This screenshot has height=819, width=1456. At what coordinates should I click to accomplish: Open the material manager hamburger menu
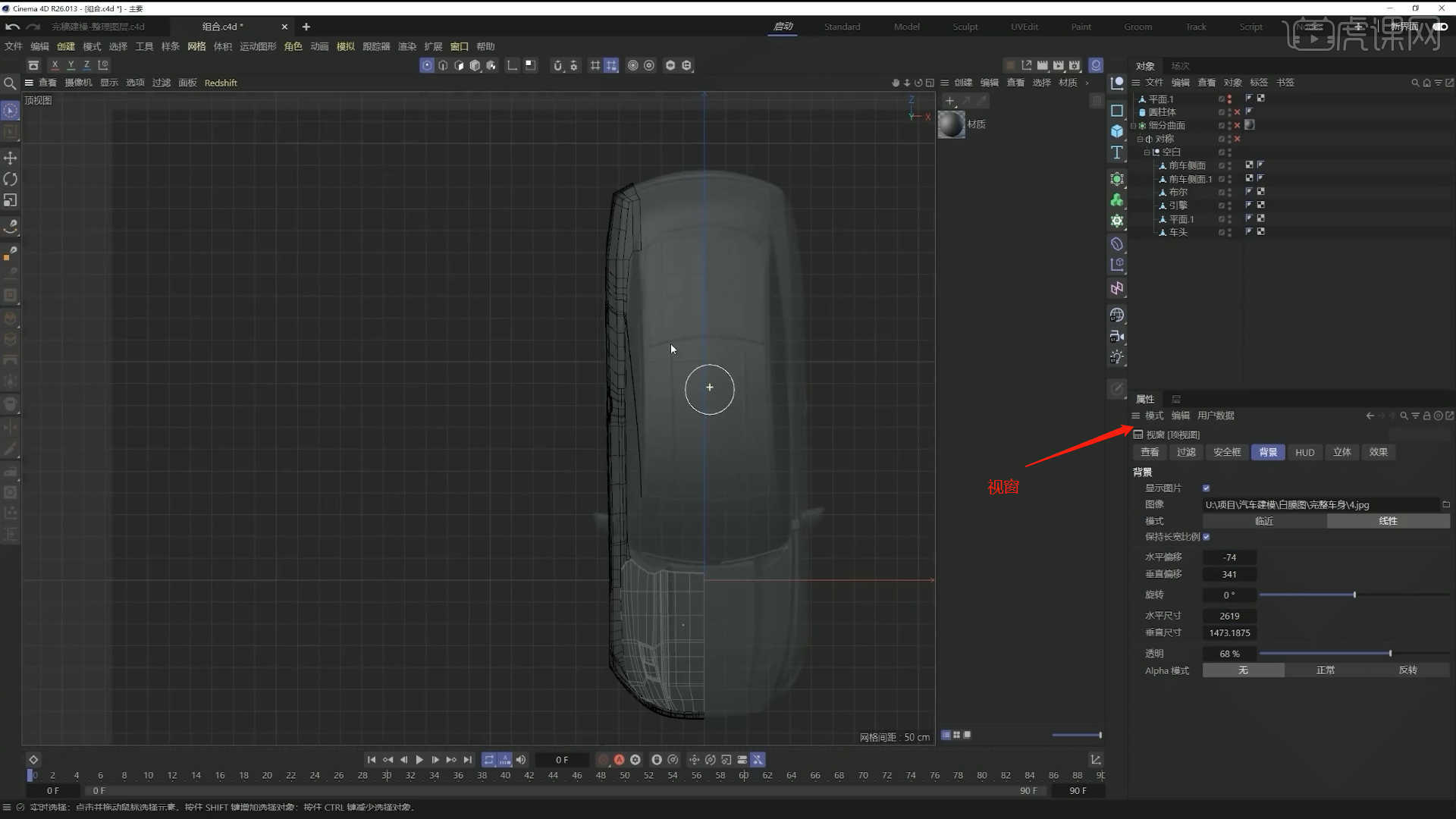click(945, 83)
